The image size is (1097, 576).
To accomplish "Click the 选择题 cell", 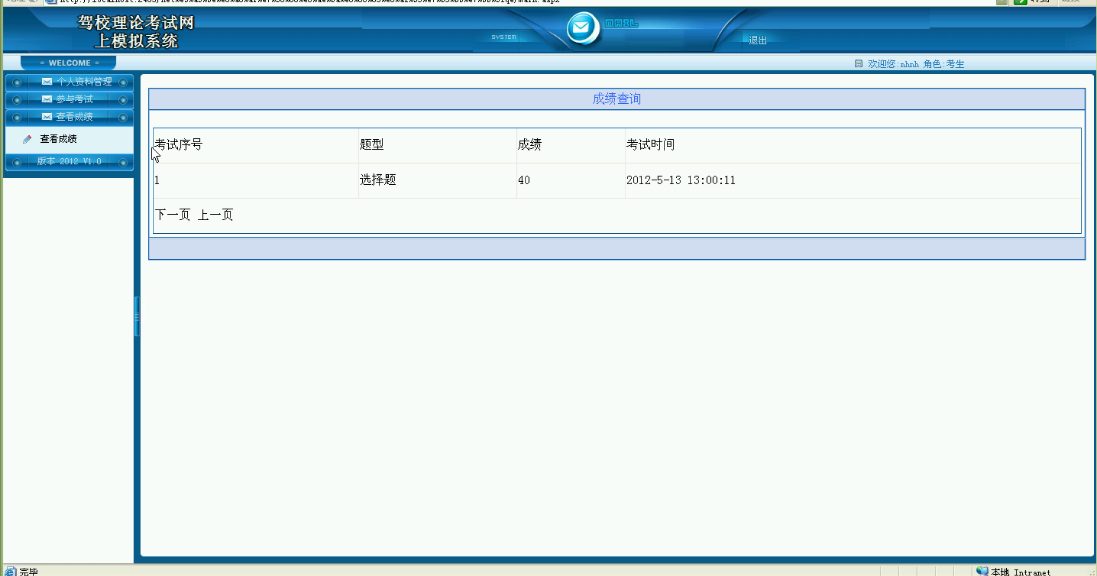I will click(x=378, y=180).
